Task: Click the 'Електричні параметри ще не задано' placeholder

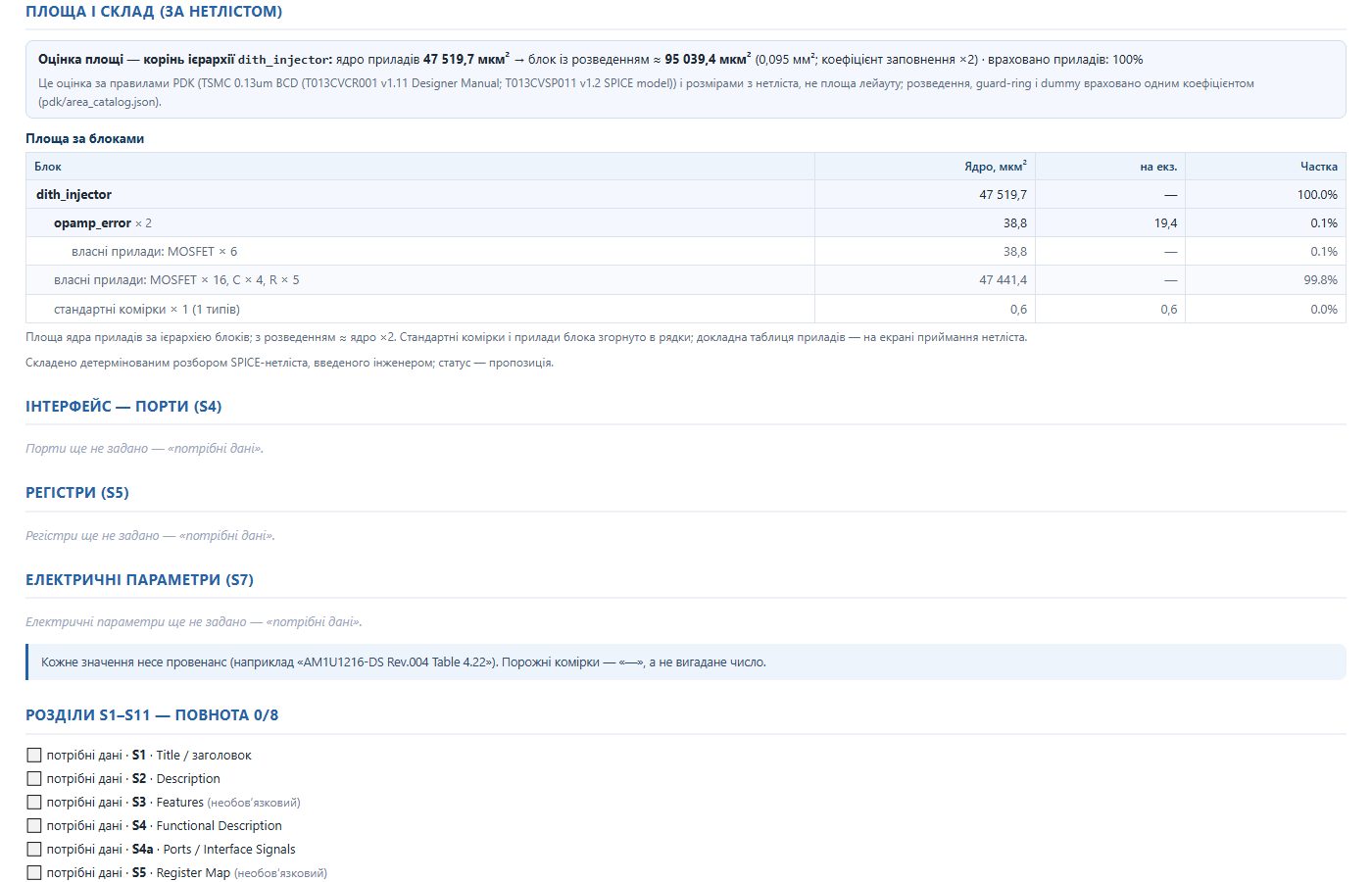Action: (193, 621)
